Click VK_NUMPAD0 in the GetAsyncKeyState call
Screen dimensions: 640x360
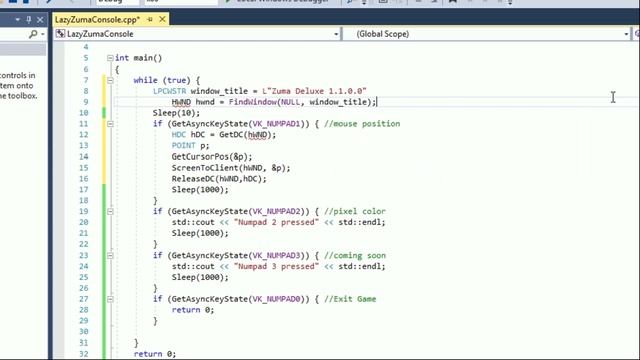pyautogui.click(x=276, y=299)
